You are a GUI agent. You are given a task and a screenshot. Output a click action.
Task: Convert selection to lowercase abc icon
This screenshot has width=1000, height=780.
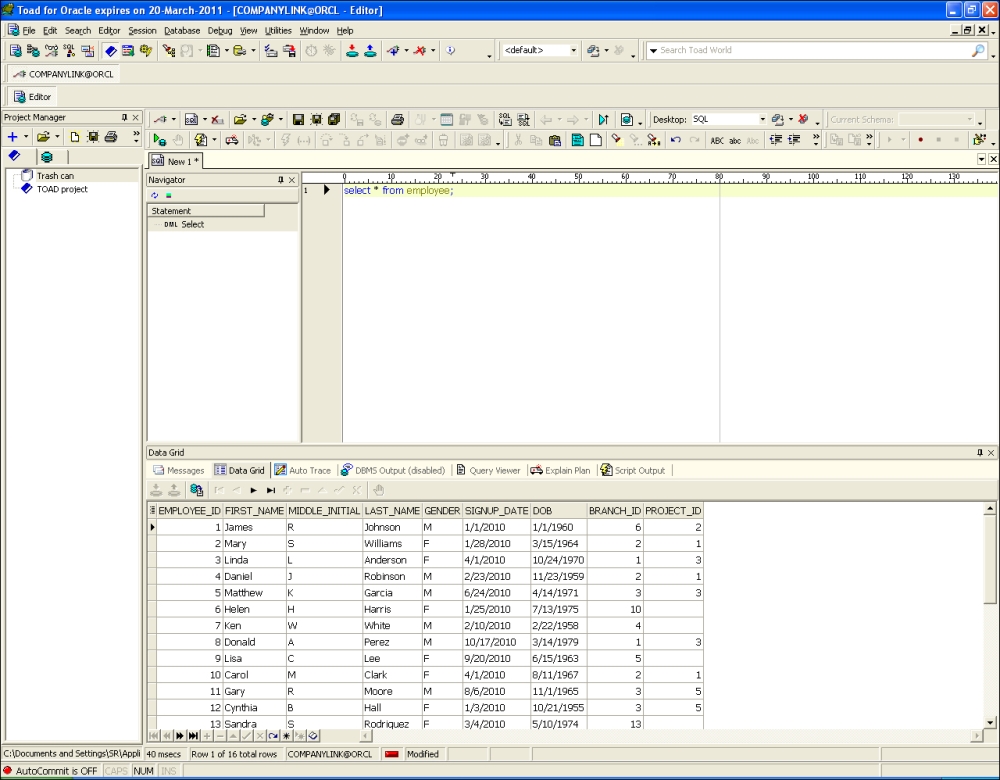pos(735,140)
